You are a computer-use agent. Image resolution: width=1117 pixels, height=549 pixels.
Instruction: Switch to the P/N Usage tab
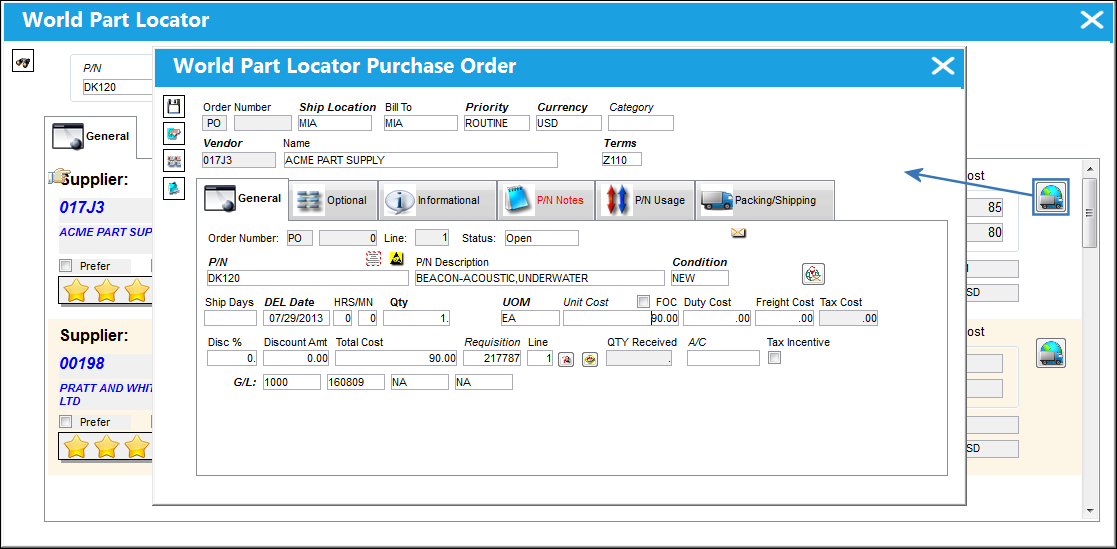click(x=645, y=200)
